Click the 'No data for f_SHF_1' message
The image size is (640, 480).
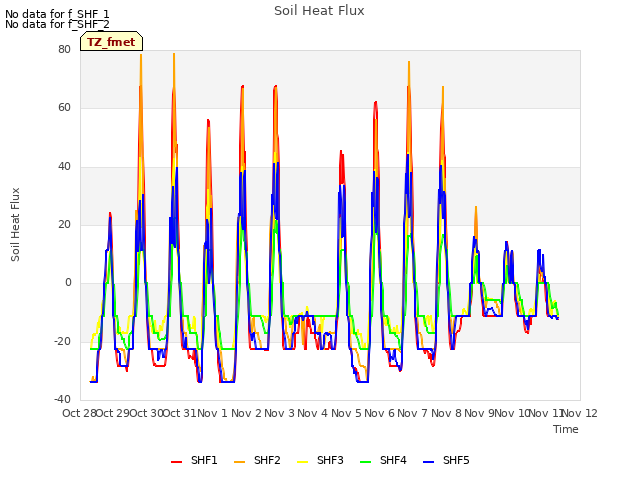(57, 14)
